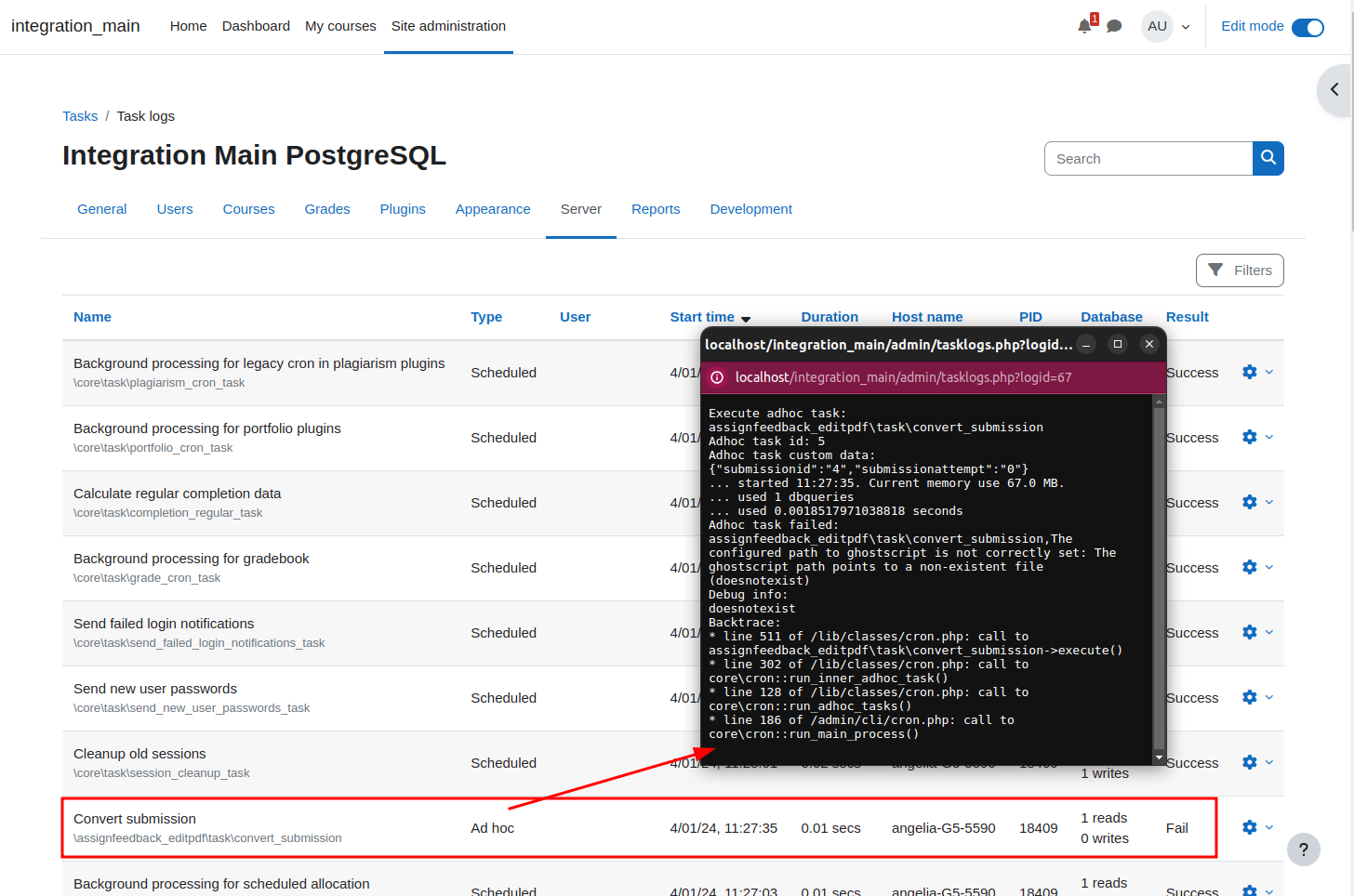Viewport: 1354px width, 896px height.
Task: Sort table by User column
Action: pyautogui.click(x=575, y=317)
